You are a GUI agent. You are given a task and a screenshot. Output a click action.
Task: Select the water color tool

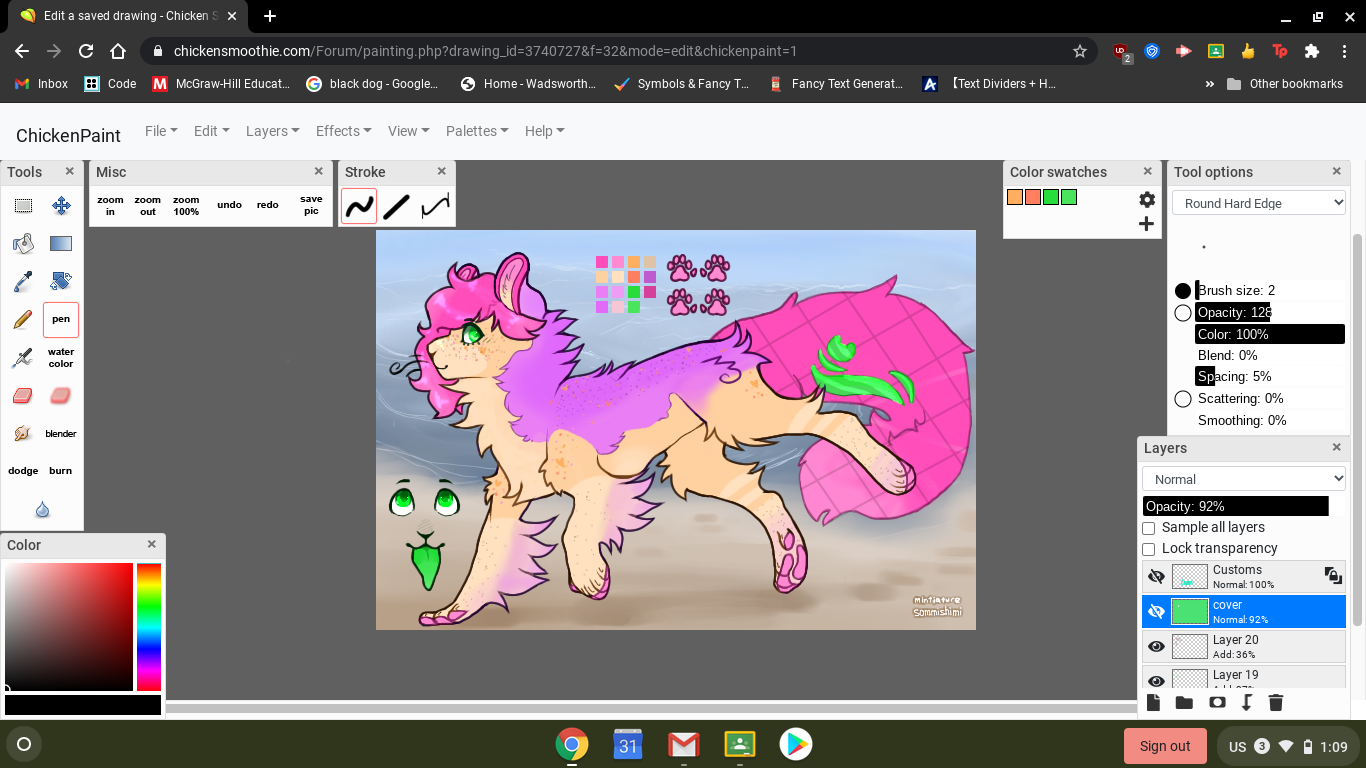61,357
